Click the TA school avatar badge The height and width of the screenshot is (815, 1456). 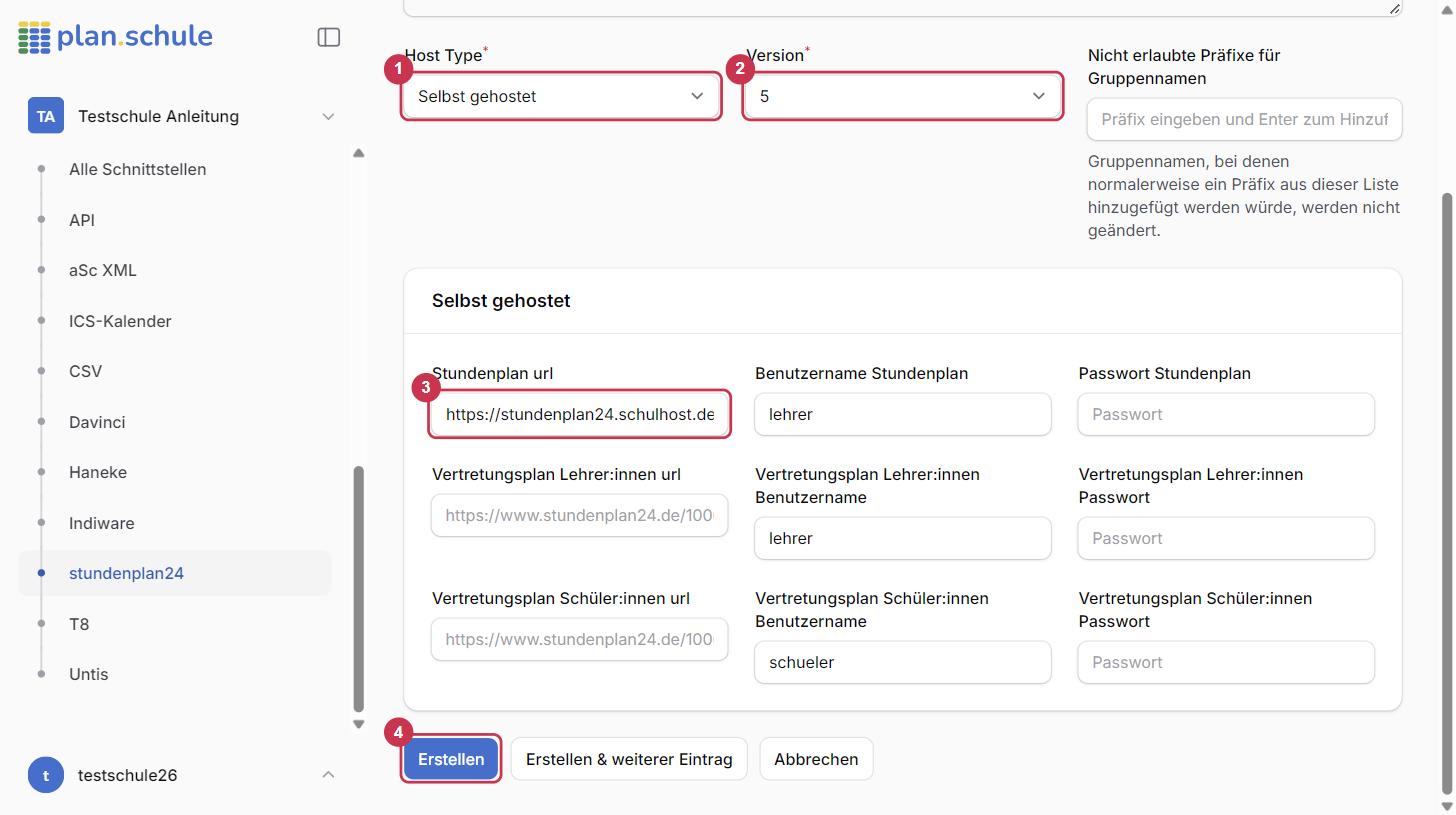(x=46, y=116)
